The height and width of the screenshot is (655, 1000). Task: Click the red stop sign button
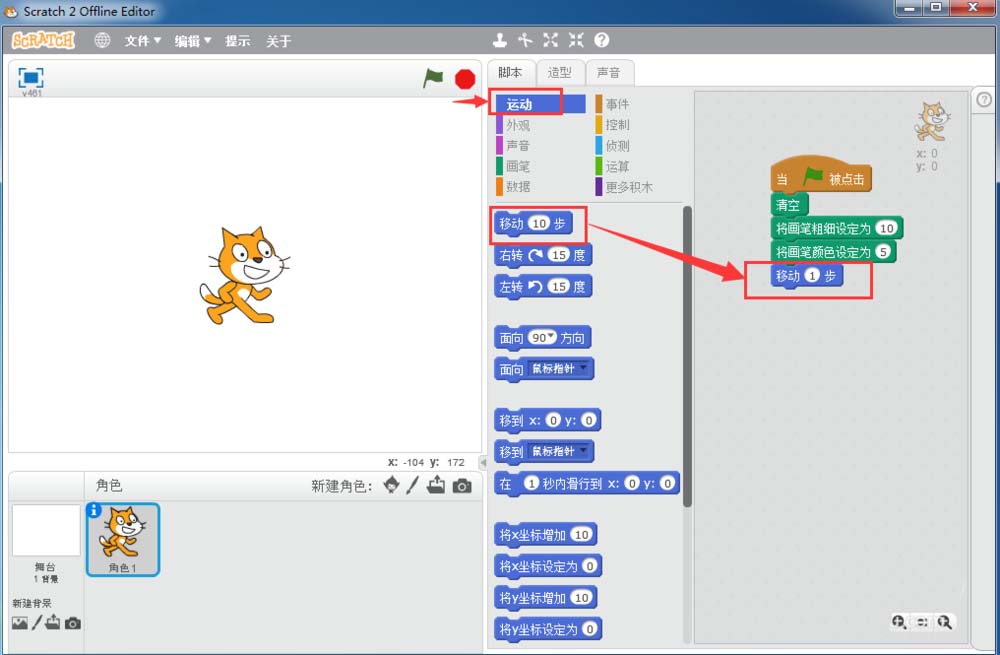465,79
